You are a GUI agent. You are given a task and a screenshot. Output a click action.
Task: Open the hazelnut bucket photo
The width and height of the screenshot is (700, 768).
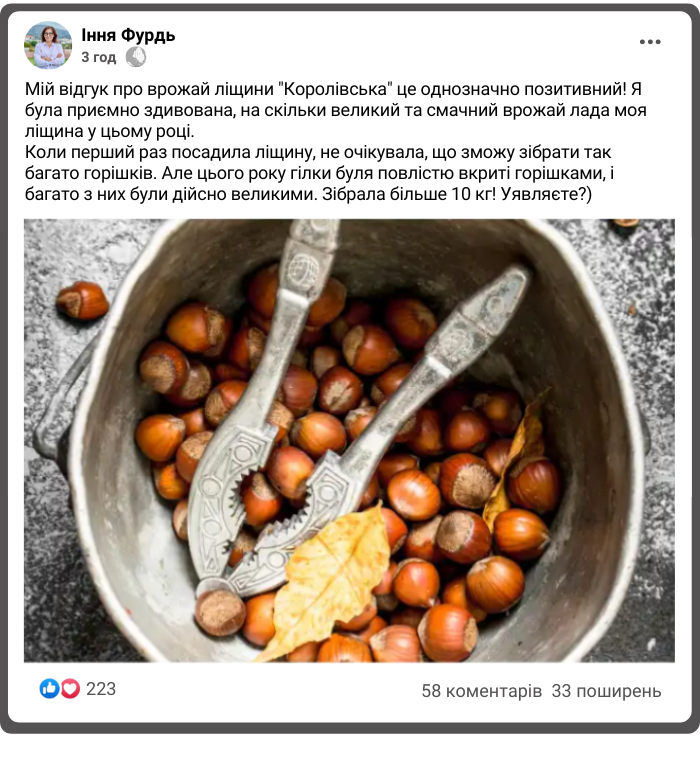pyautogui.click(x=349, y=440)
